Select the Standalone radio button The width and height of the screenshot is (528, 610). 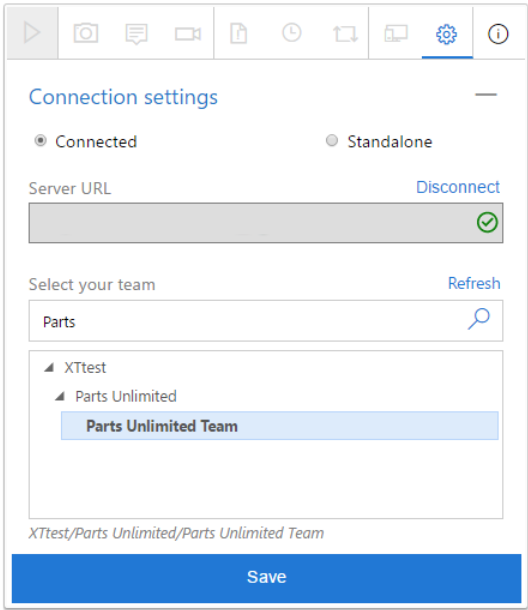tap(332, 140)
